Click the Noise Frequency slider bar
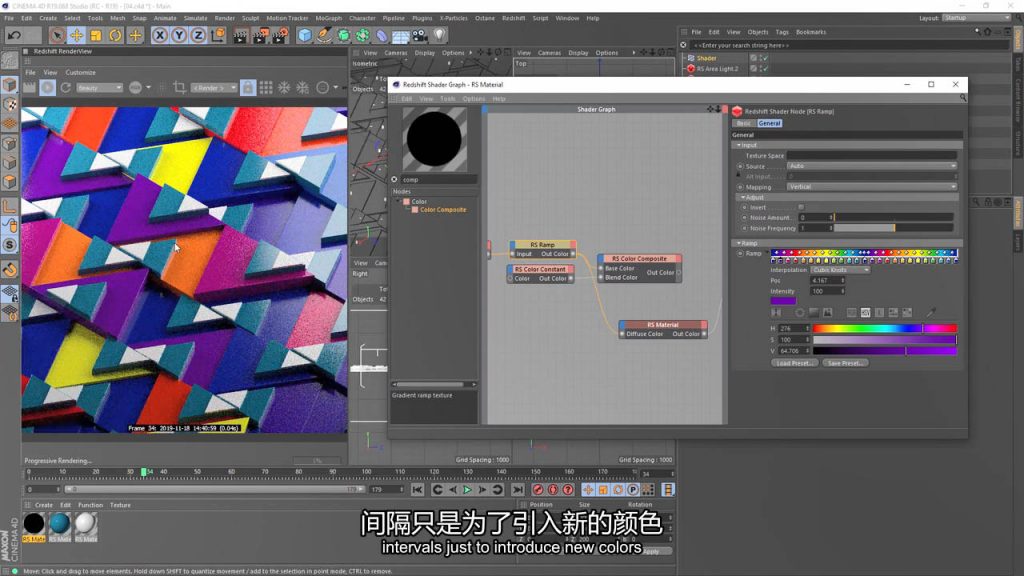 click(894, 228)
